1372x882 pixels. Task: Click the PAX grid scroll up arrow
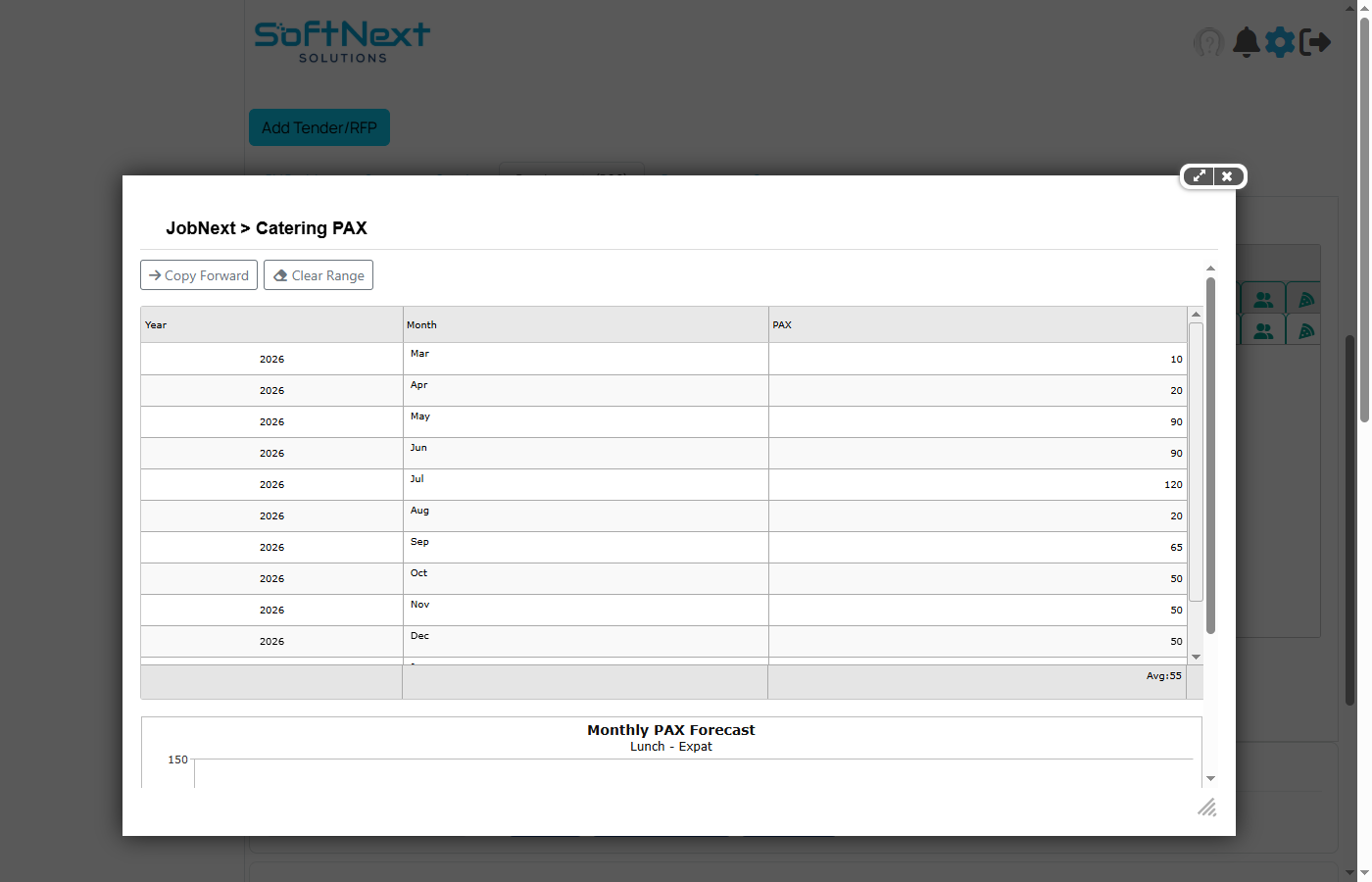click(x=1196, y=315)
